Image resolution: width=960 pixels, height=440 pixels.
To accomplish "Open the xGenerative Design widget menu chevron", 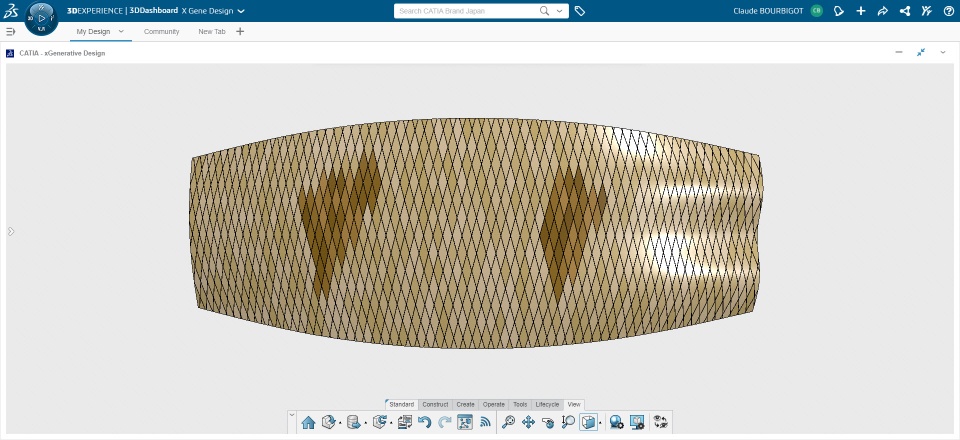I will (x=943, y=53).
